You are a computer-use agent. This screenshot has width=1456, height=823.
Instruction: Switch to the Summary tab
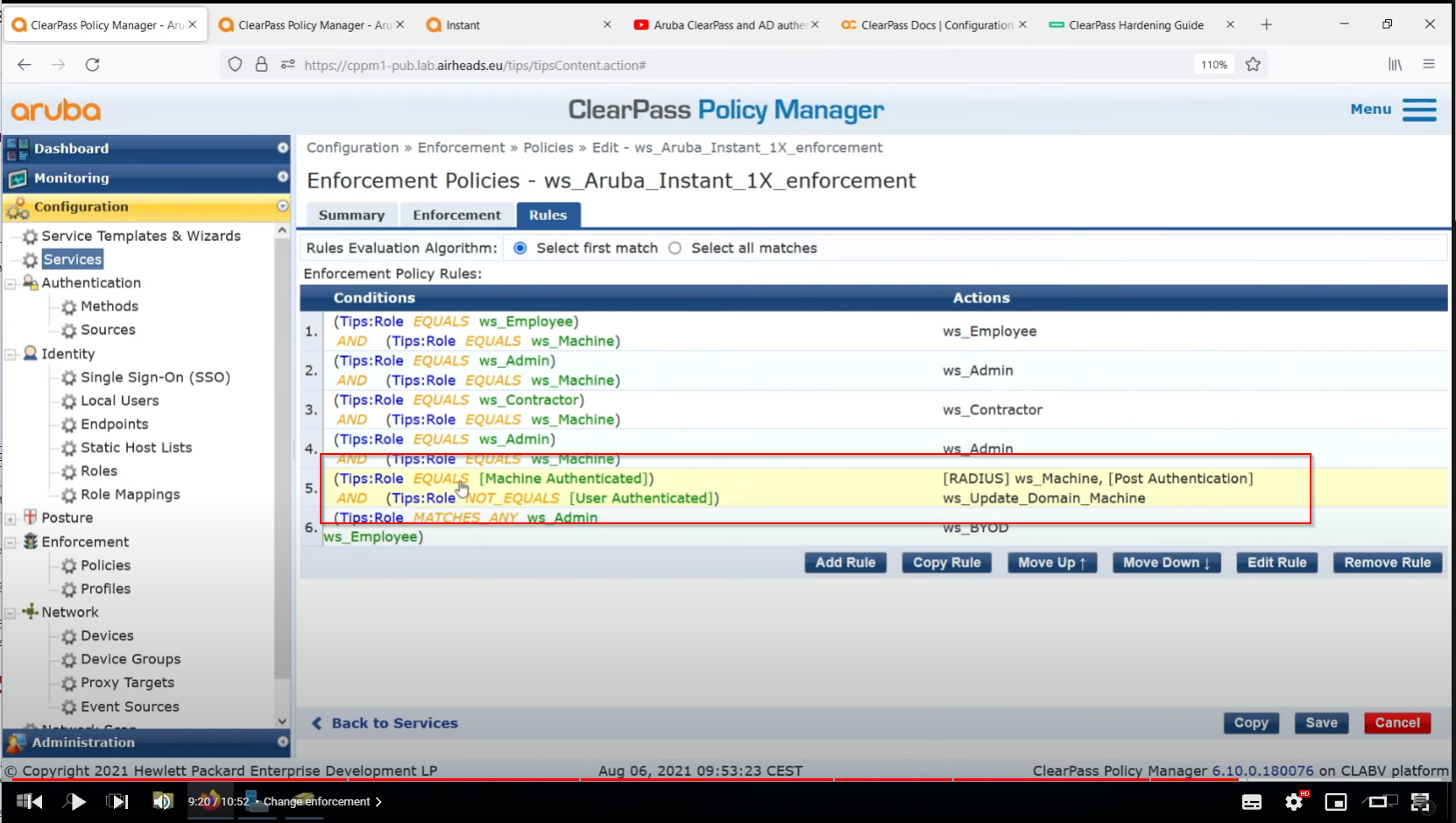350,215
